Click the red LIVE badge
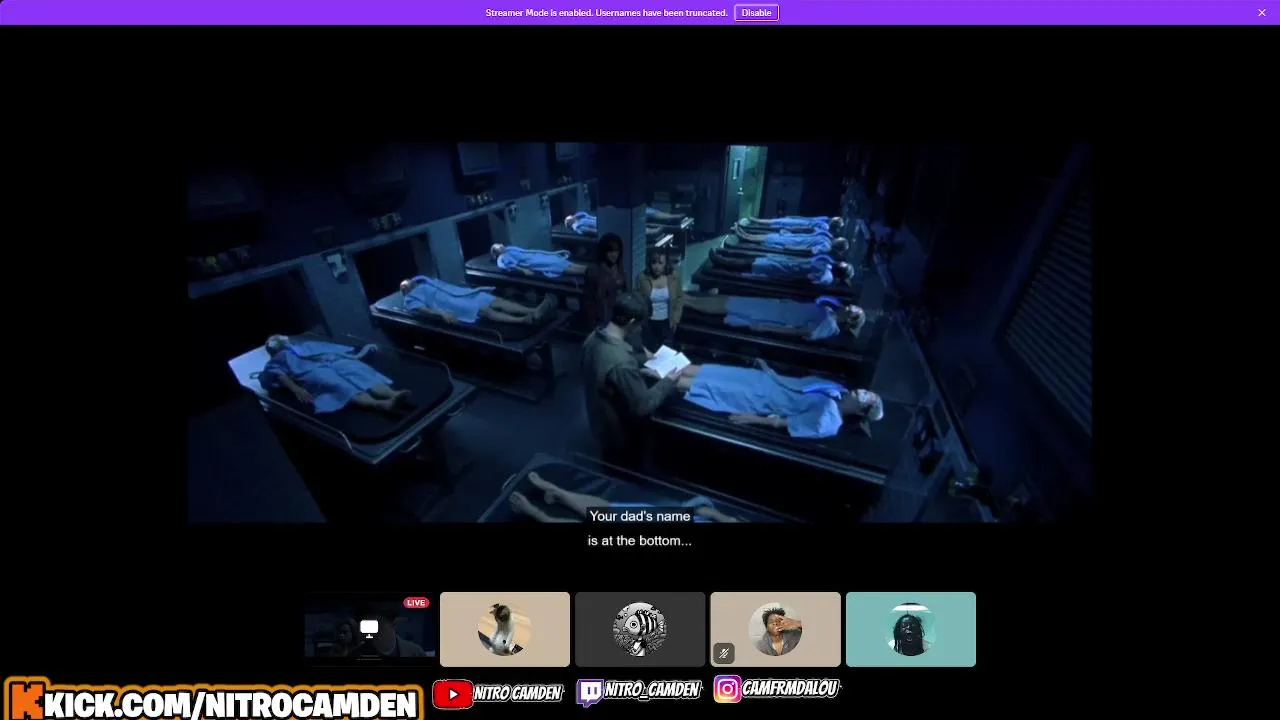The height and width of the screenshot is (720, 1280). tap(416, 603)
